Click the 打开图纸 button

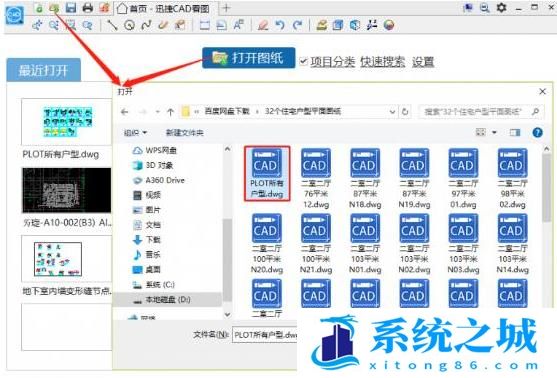249,58
